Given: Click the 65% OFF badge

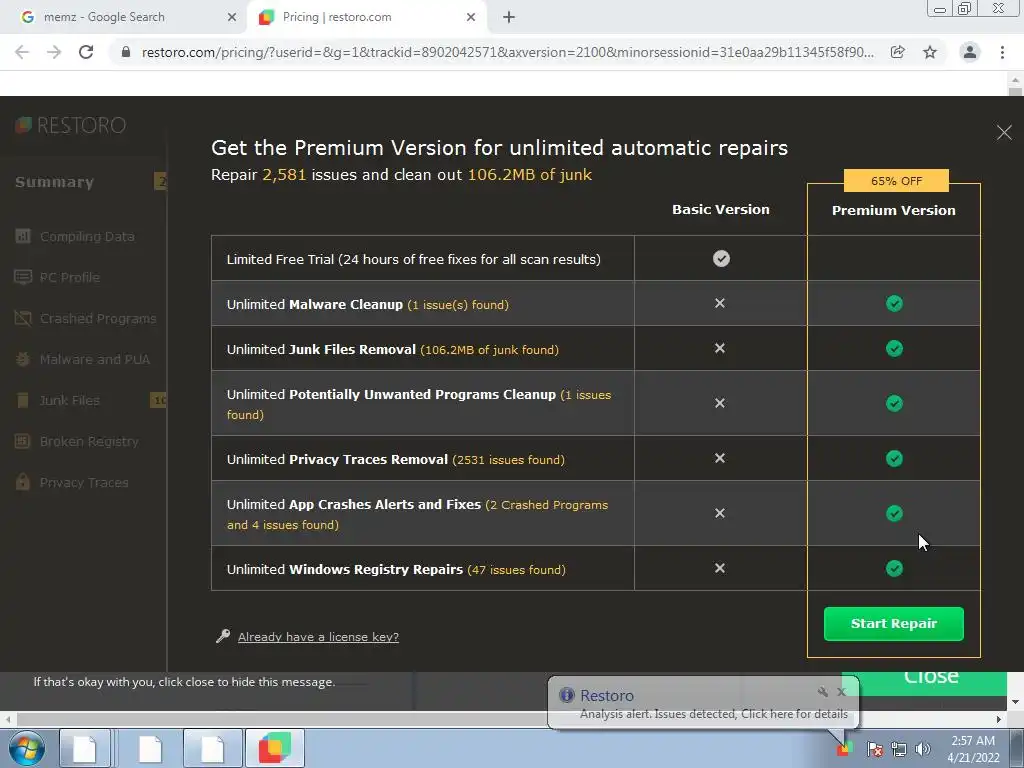Looking at the screenshot, I should [896, 181].
